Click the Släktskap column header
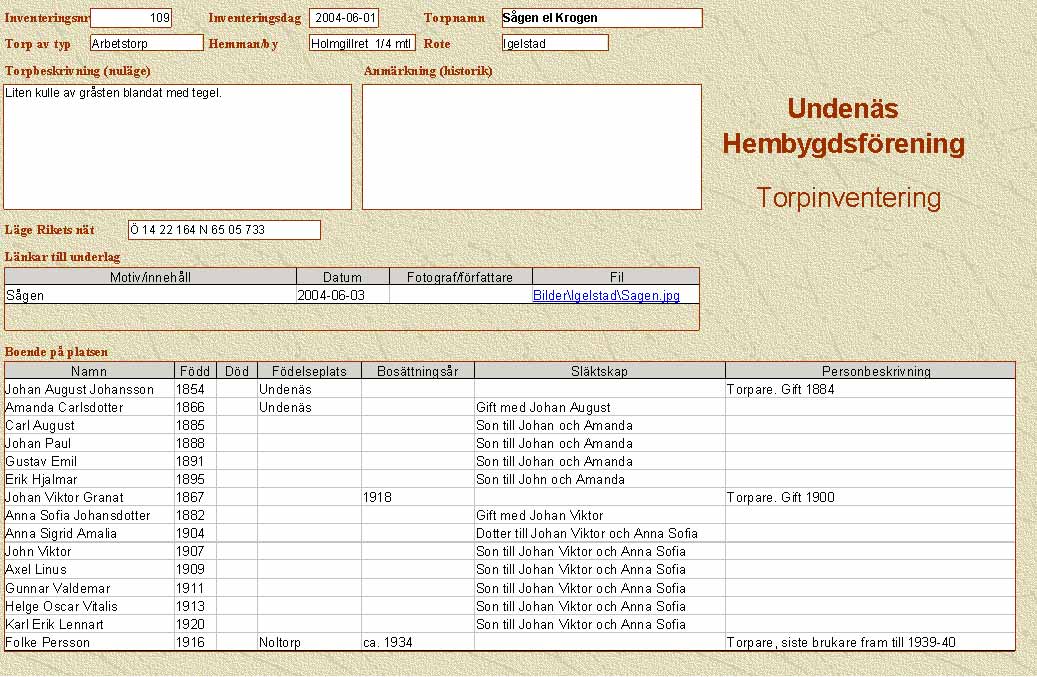1037x677 pixels. [x=599, y=371]
